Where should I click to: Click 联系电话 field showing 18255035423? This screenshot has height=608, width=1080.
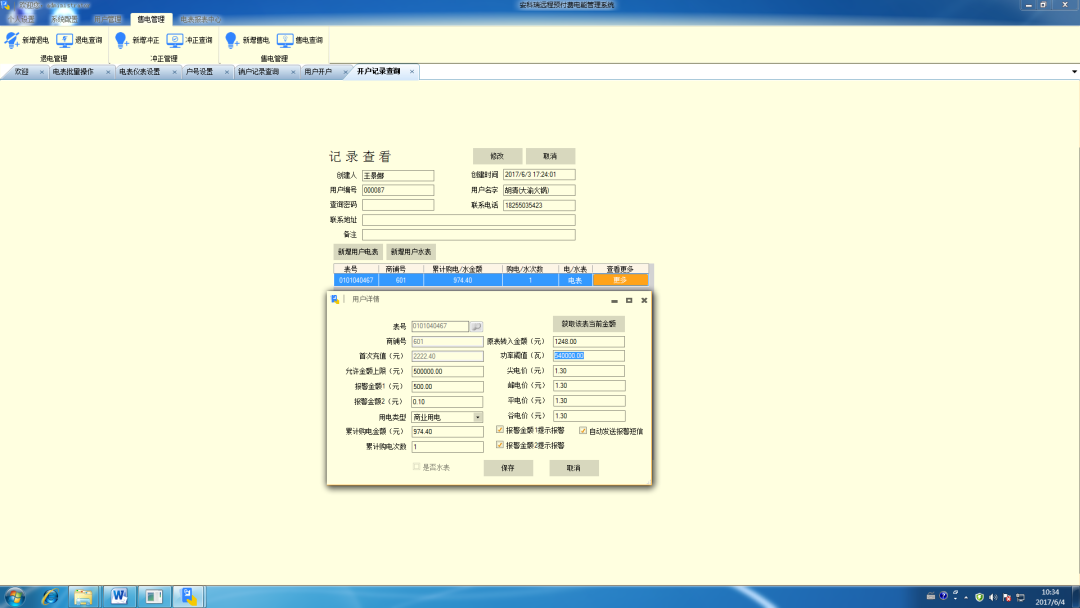pyautogui.click(x=539, y=205)
